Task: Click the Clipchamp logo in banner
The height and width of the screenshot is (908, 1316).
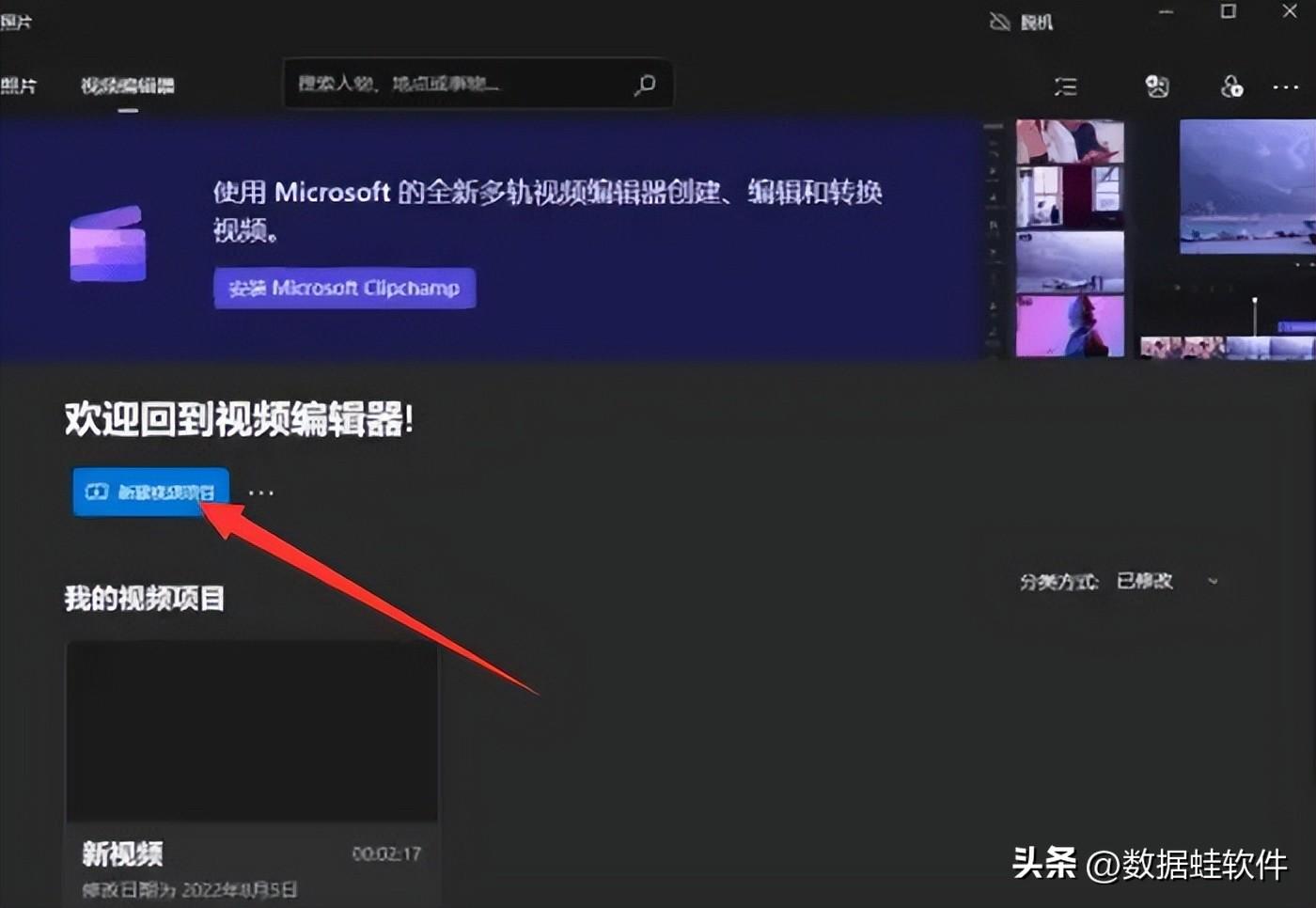Action: [108, 243]
